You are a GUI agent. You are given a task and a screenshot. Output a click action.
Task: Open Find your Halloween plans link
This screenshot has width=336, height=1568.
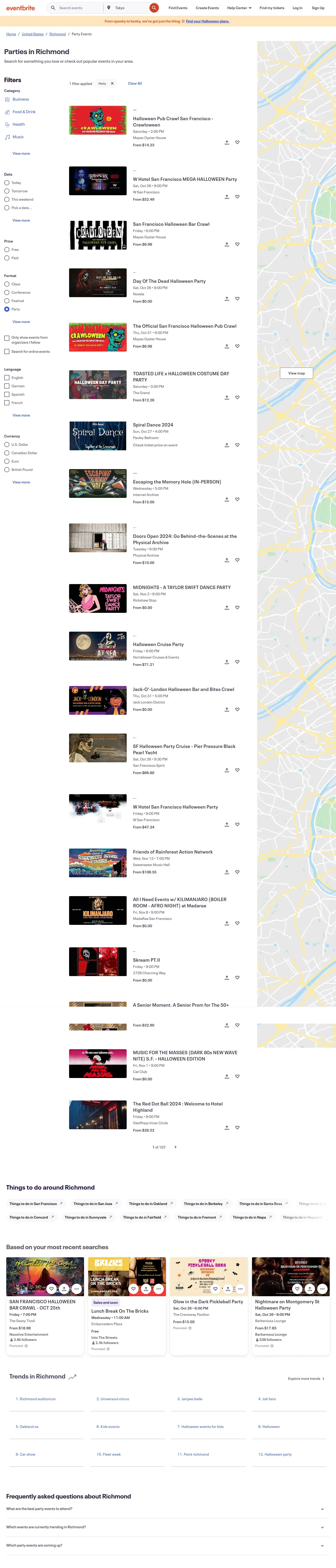pyautogui.click(x=207, y=21)
